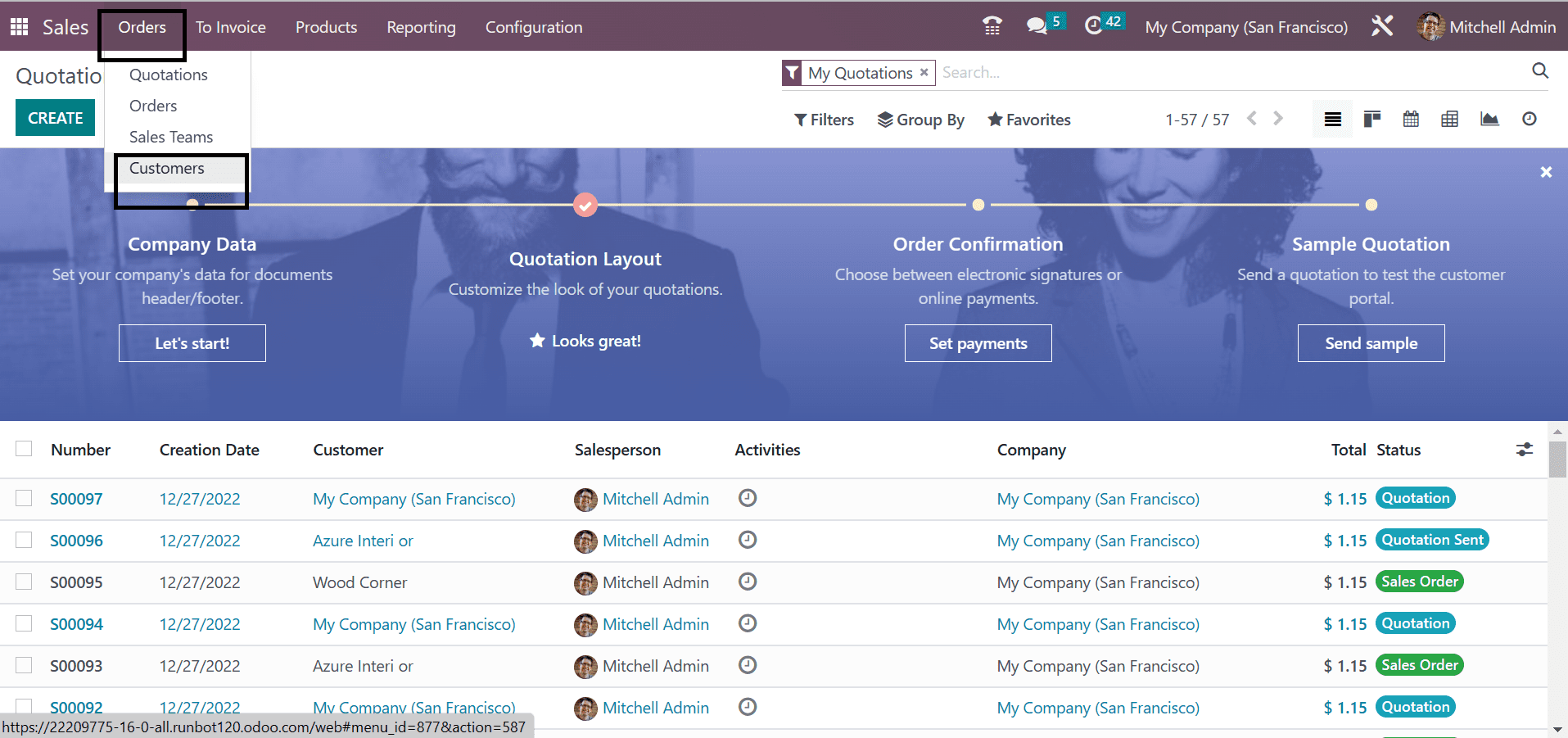Open quotation S00097 by its number
The width and height of the screenshot is (1568, 738).
click(x=76, y=499)
